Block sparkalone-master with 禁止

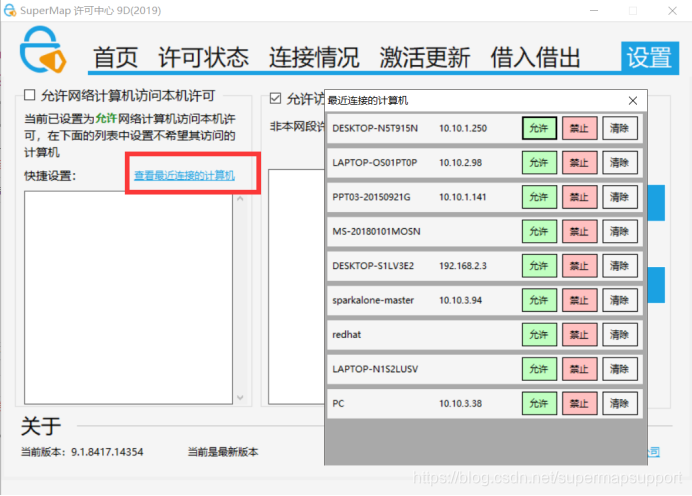coord(579,300)
